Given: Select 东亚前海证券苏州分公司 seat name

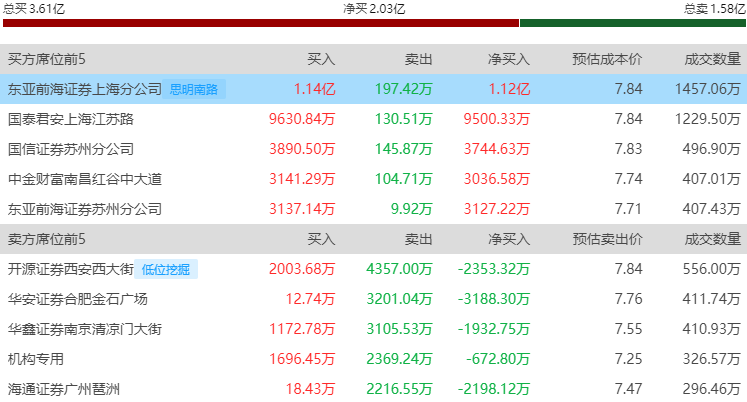Looking at the screenshot, I should click(85, 209).
